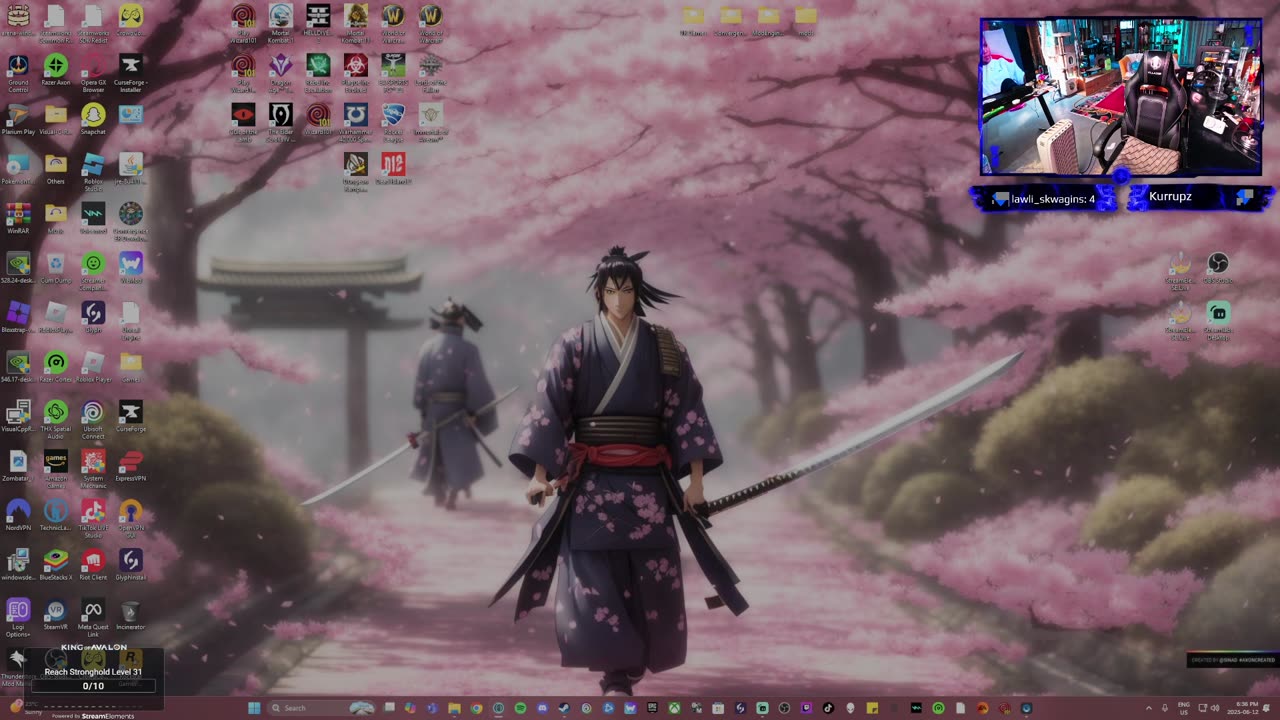Launch BlueStacks X from desktop
This screenshot has height=720, width=1280.
(56, 564)
